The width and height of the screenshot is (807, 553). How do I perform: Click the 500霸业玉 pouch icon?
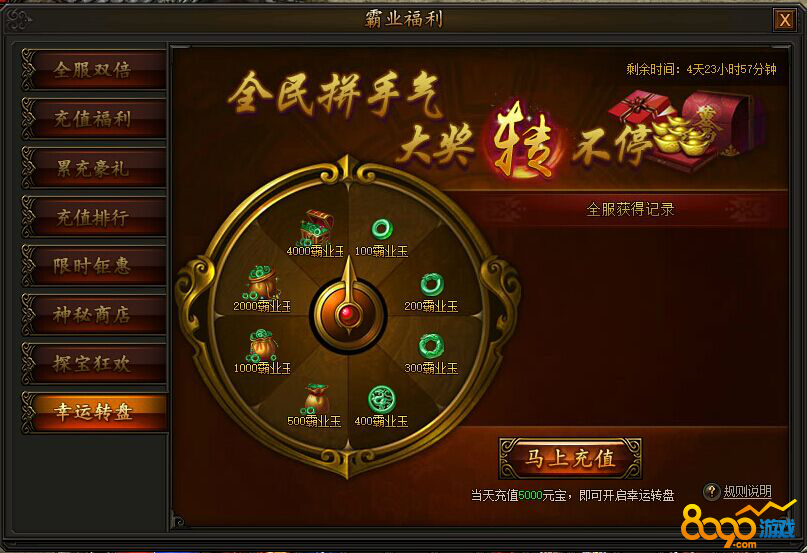[x=314, y=399]
